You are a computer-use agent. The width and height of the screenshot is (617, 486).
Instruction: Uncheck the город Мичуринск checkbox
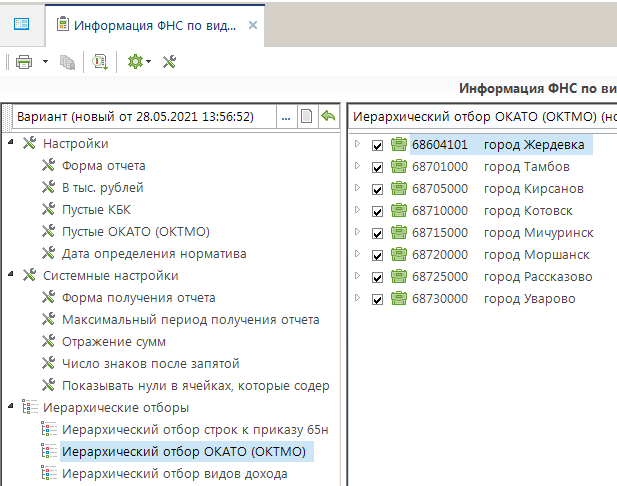coord(377,234)
